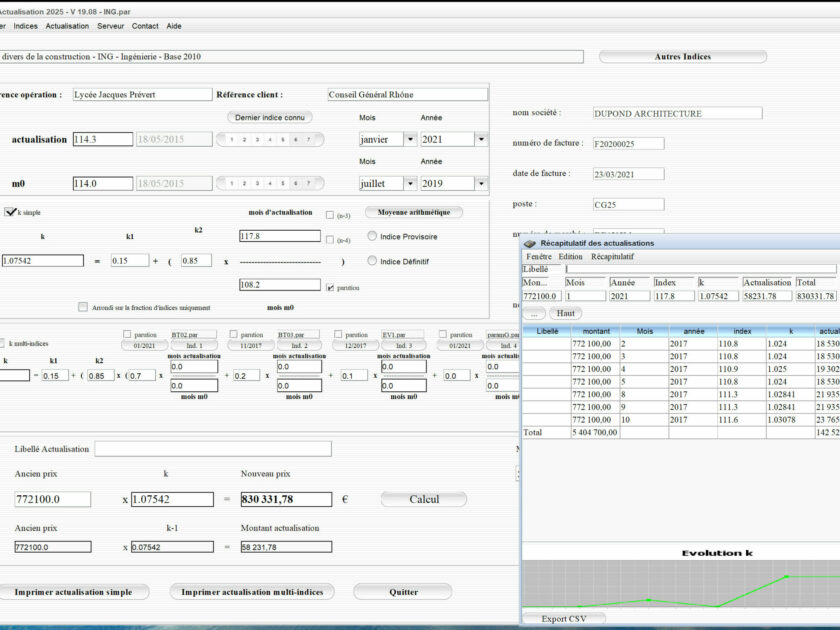Click the date de facture field
The width and height of the screenshot is (840, 630).
(x=628, y=174)
